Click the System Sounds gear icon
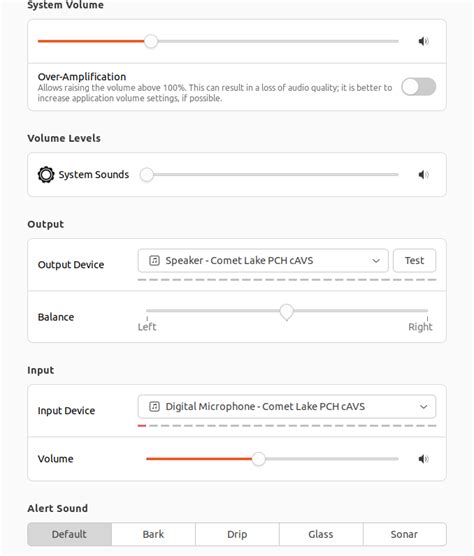This screenshot has height=556, width=474. (x=46, y=174)
